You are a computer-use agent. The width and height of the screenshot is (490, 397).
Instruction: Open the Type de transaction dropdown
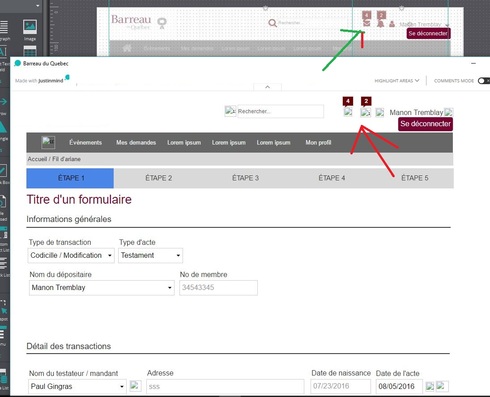click(x=71, y=256)
